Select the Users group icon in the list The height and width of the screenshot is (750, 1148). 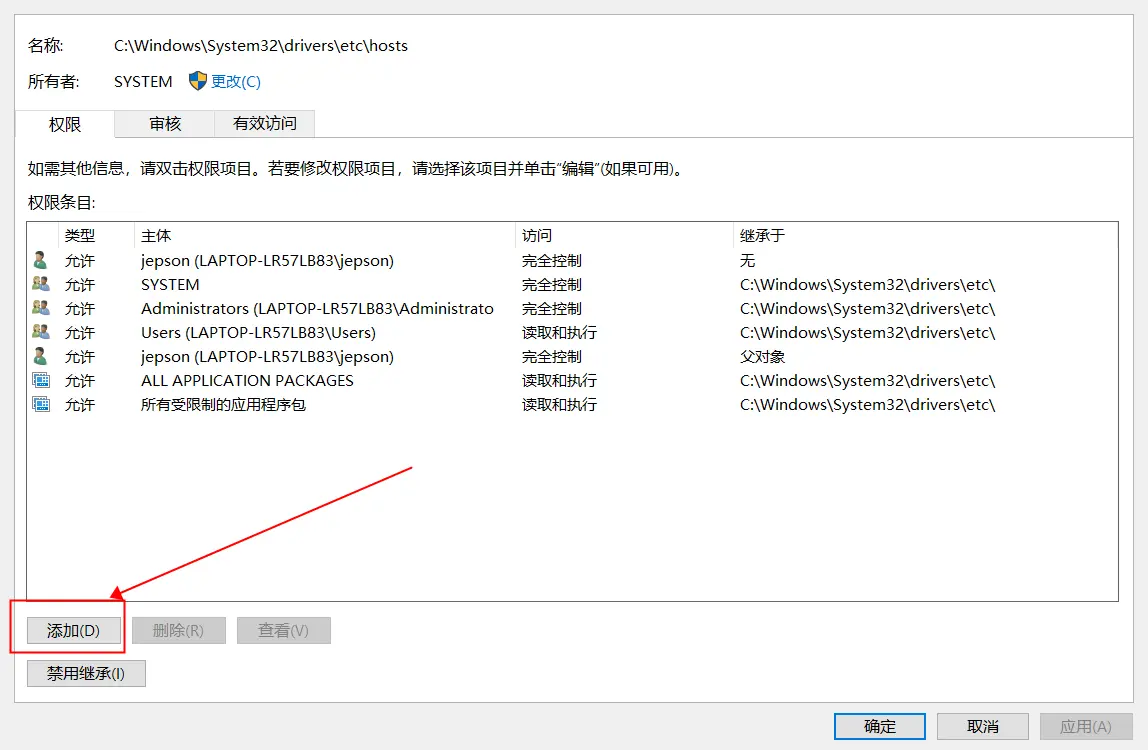40,332
